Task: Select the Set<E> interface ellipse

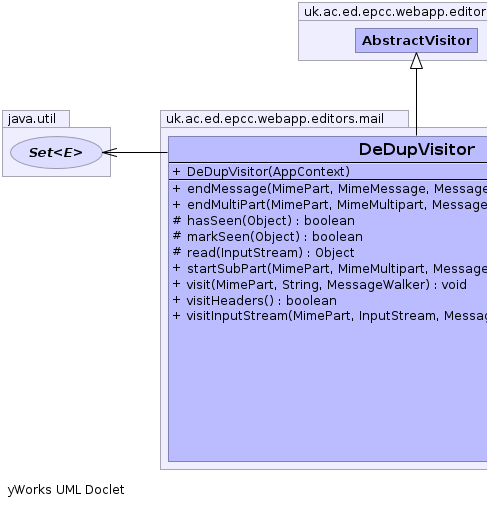Action: 56,153
